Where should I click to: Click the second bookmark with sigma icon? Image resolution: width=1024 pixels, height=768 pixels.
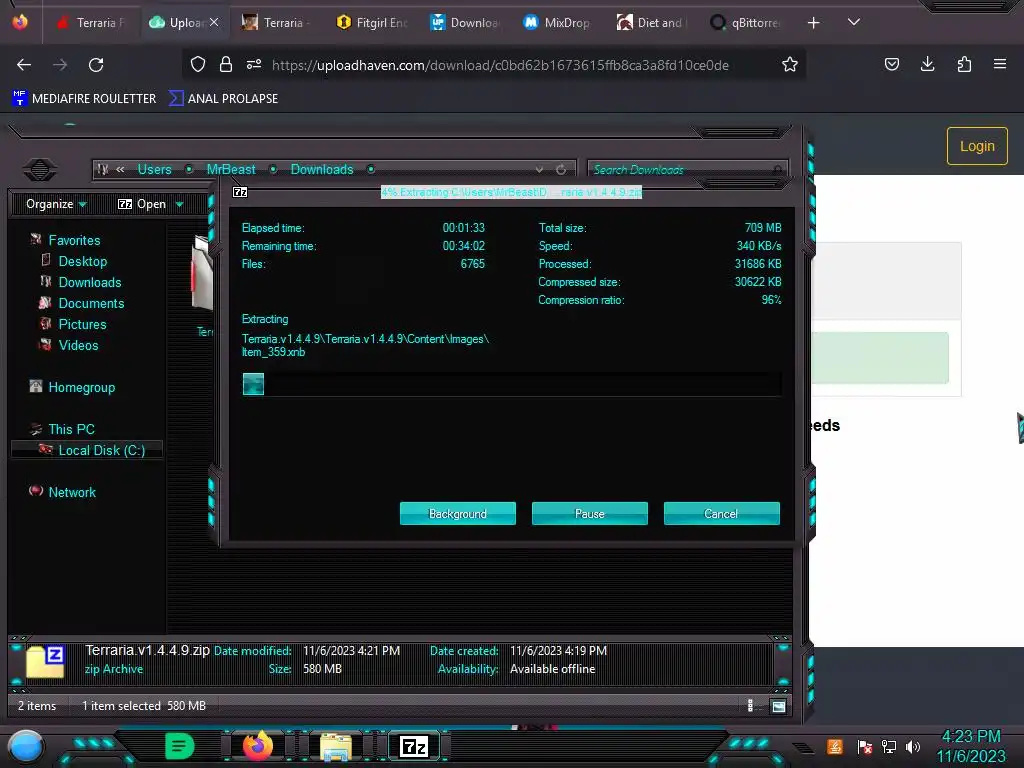click(223, 99)
